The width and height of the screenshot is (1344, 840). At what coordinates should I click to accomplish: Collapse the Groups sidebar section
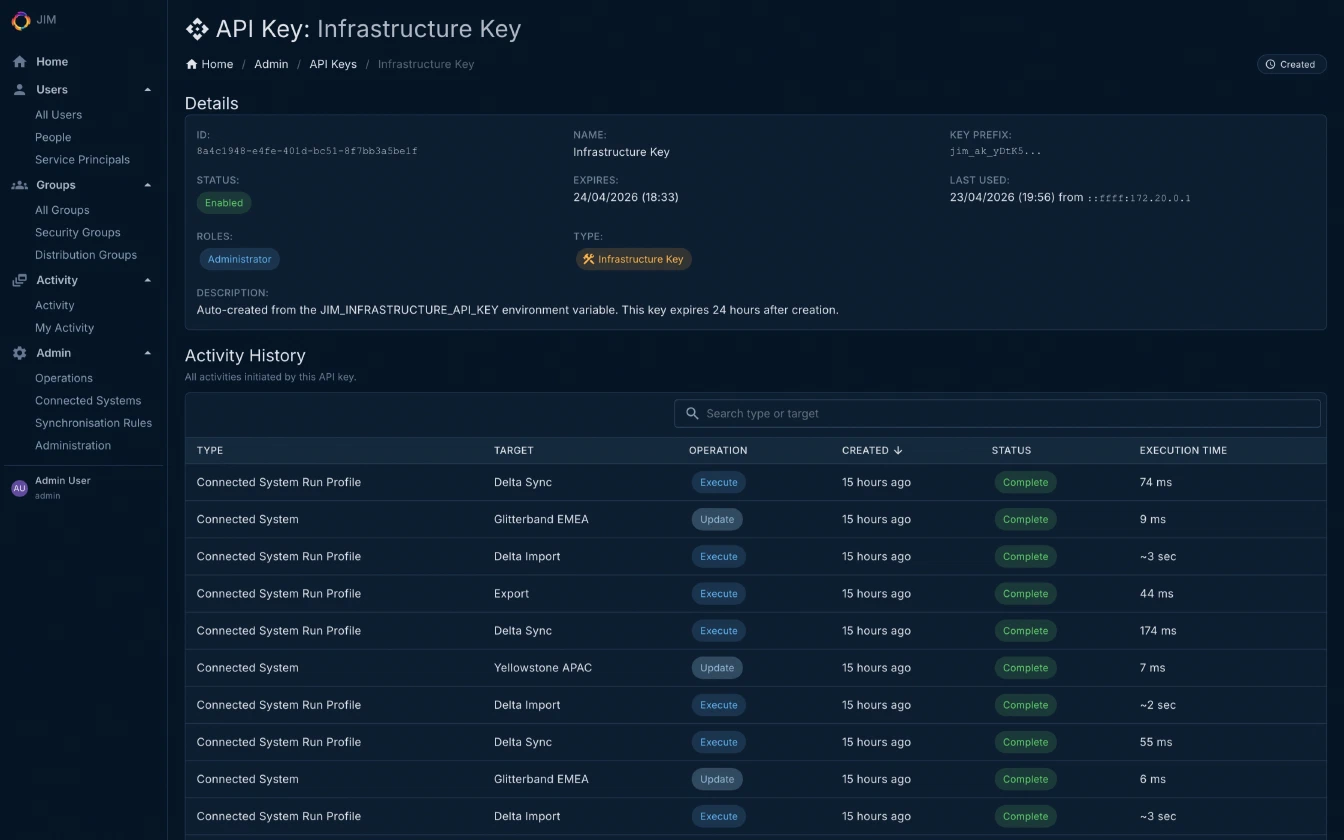coord(147,184)
